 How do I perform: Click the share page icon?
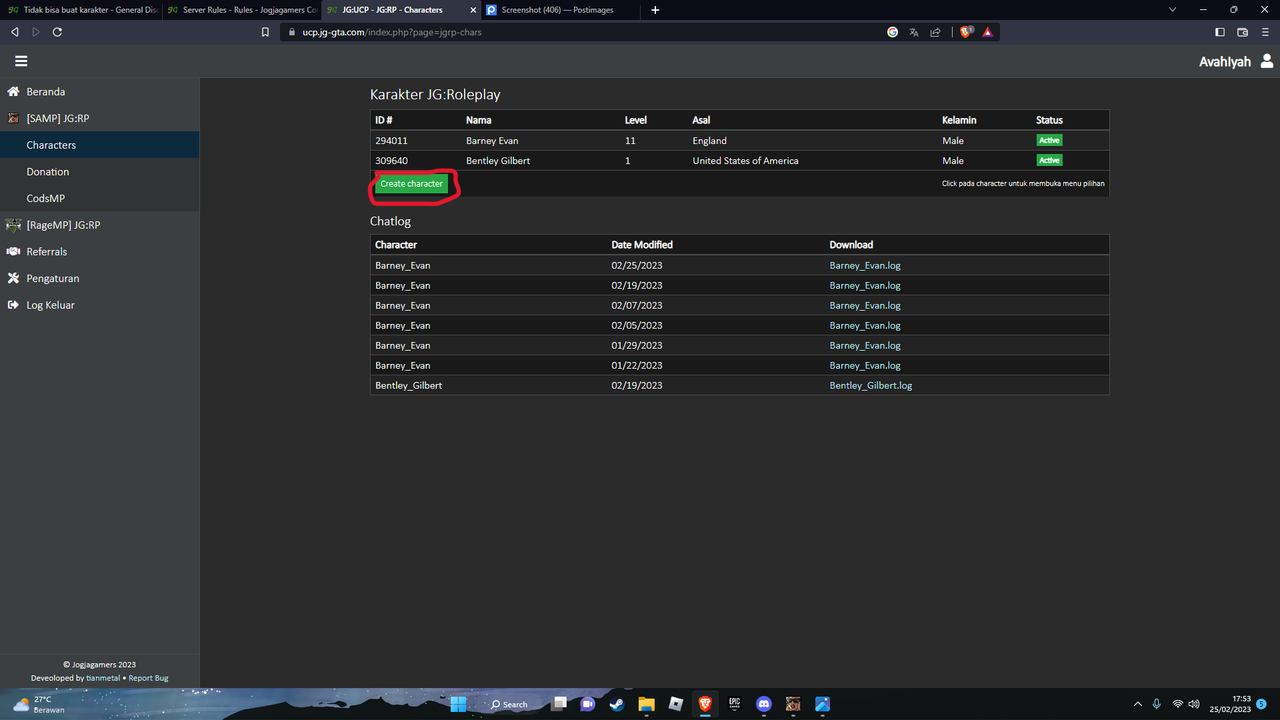point(935,32)
